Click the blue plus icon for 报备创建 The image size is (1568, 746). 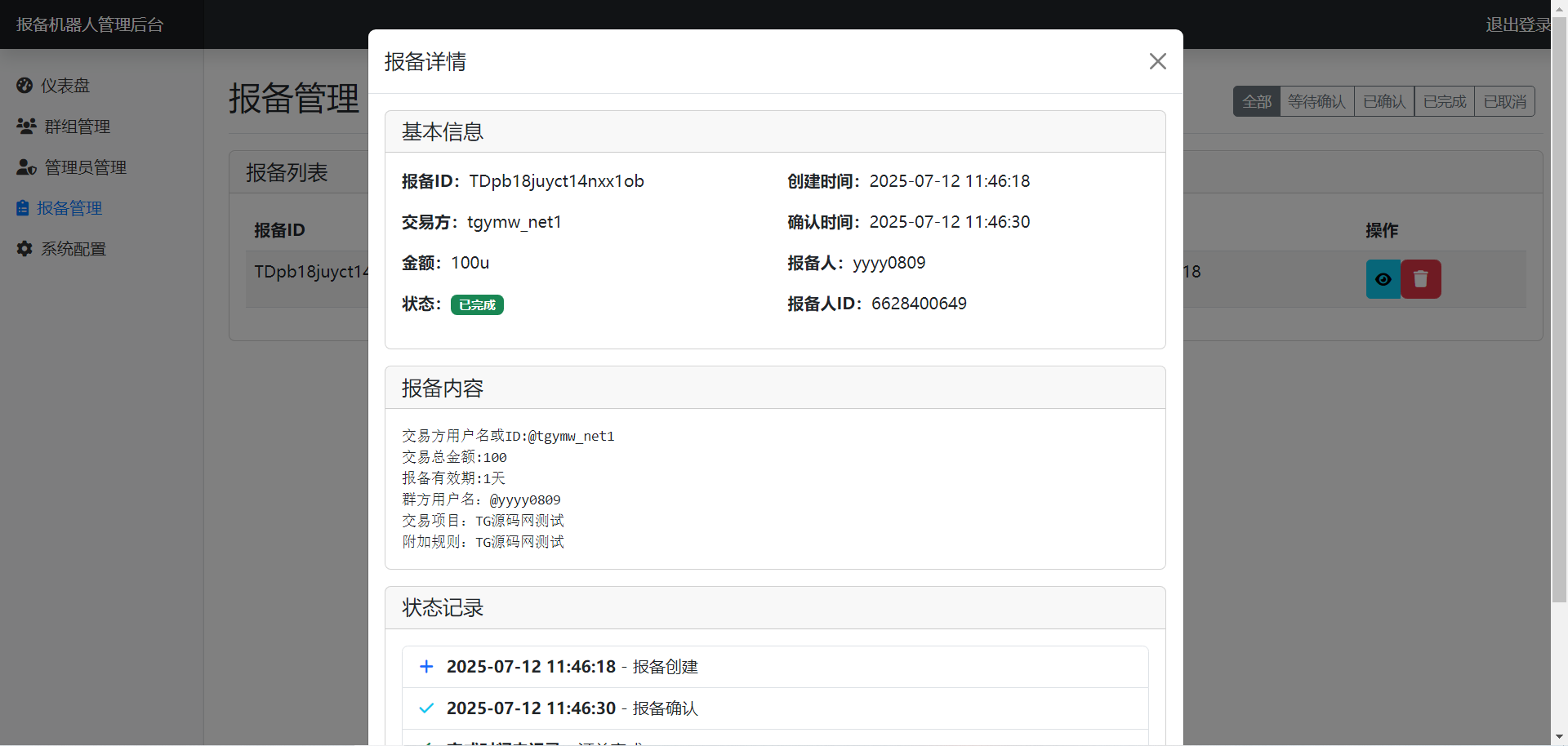tap(426, 667)
